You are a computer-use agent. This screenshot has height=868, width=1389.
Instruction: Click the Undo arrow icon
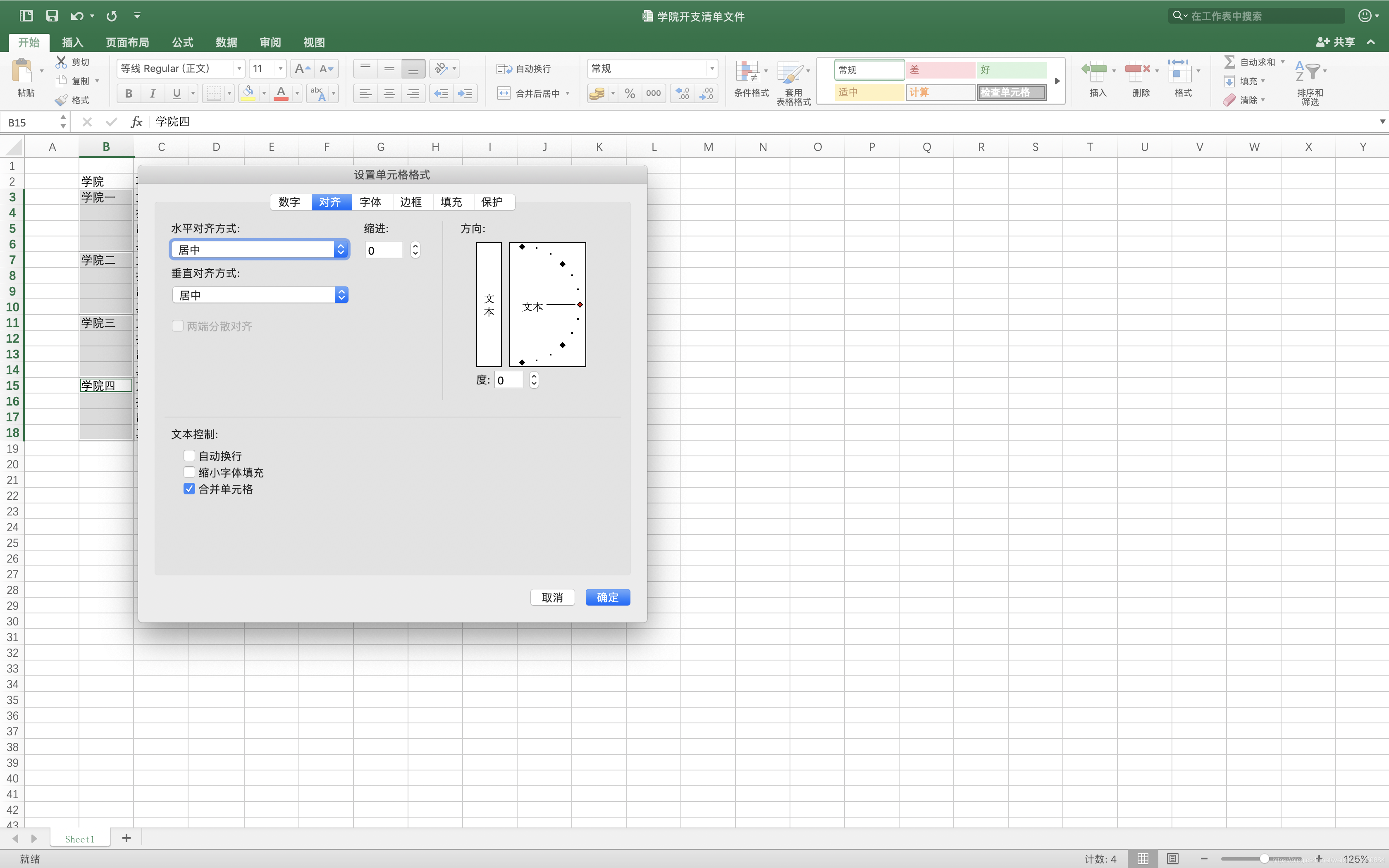pyautogui.click(x=77, y=16)
